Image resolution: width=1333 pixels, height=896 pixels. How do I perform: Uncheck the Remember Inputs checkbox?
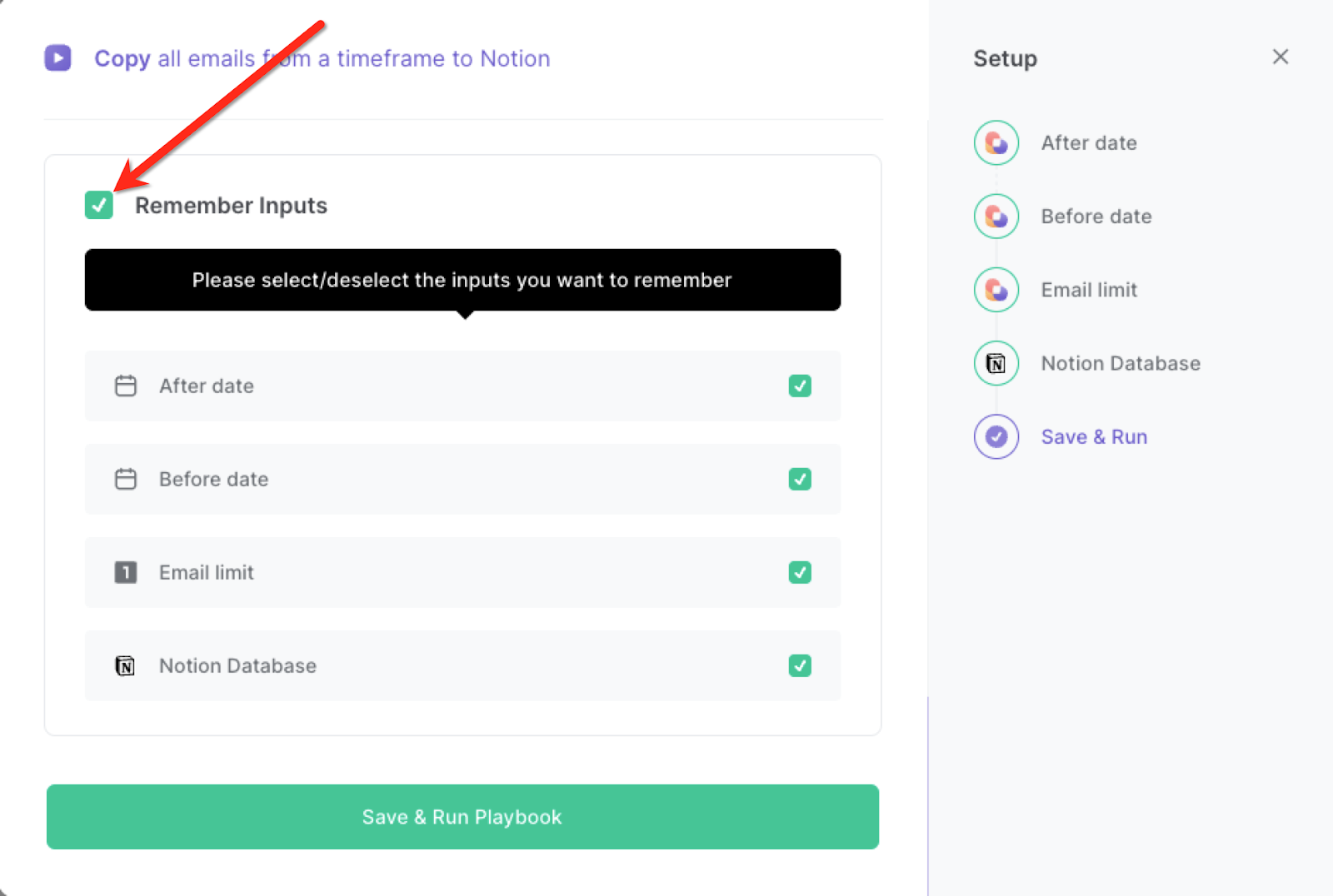pyautogui.click(x=99, y=205)
